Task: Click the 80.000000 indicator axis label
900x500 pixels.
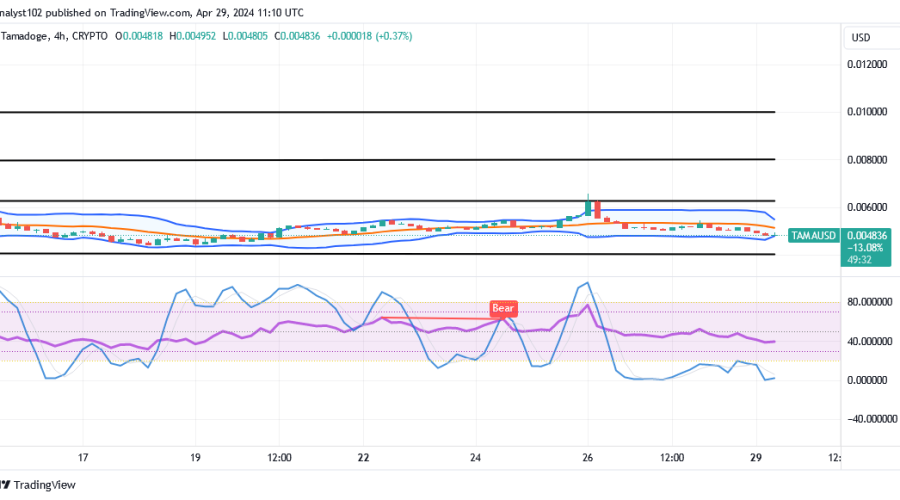Action: (870, 302)
